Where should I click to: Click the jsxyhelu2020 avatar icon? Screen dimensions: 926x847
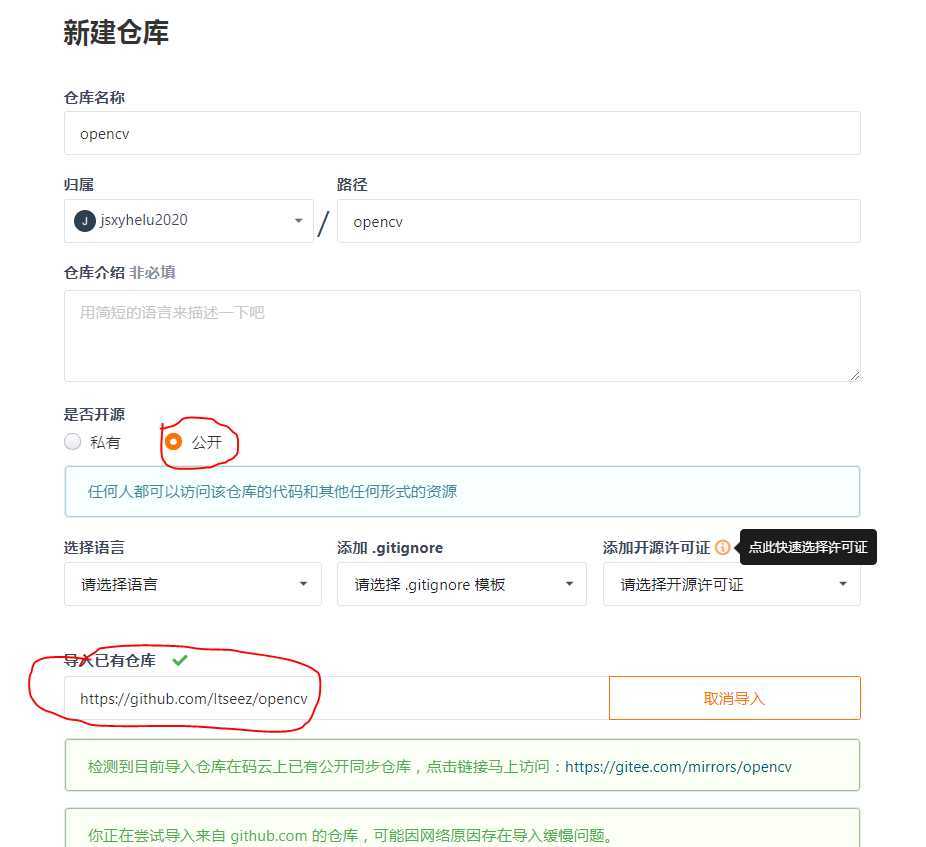coord(84,221)
